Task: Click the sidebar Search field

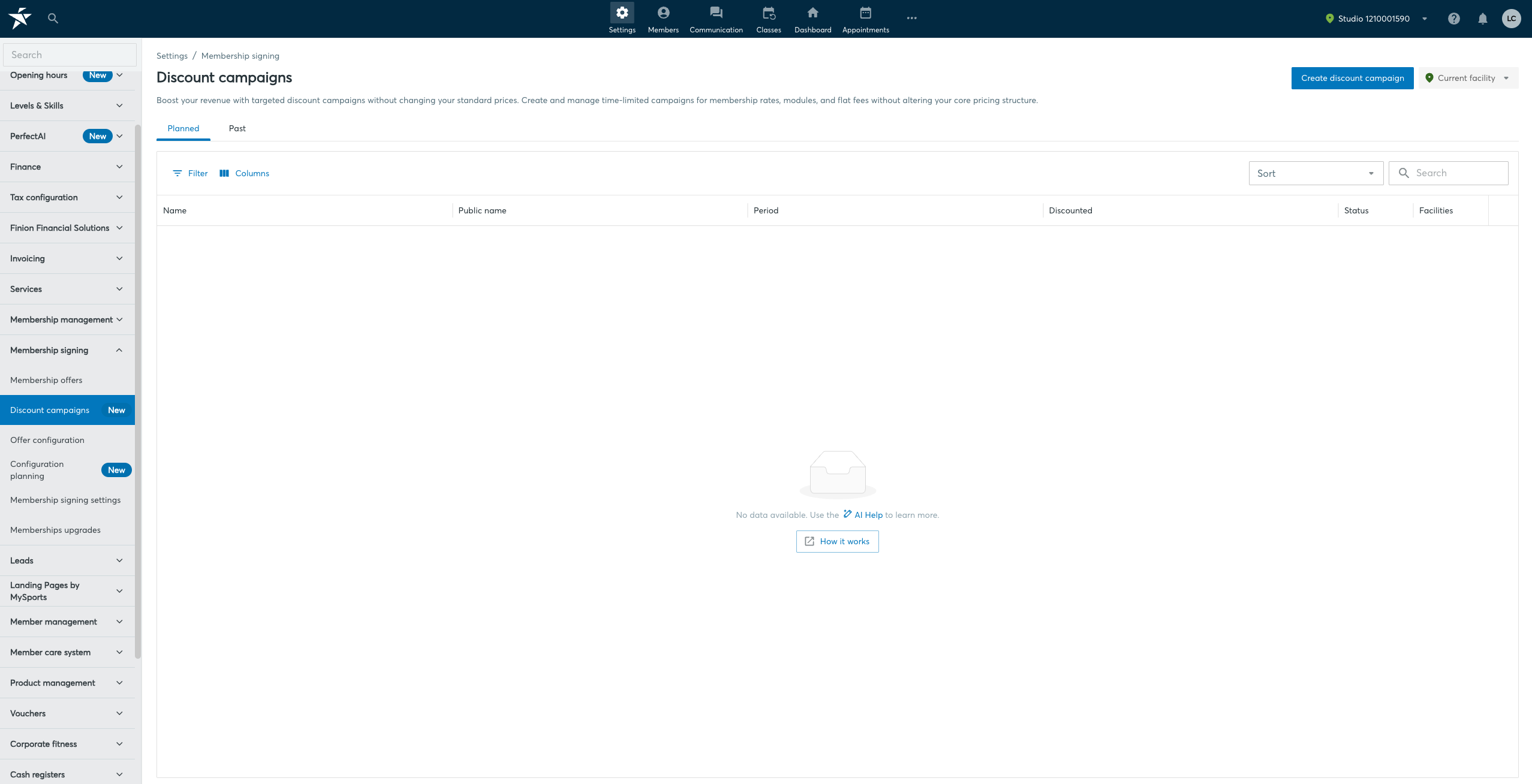Action: (x=70, y=55)
